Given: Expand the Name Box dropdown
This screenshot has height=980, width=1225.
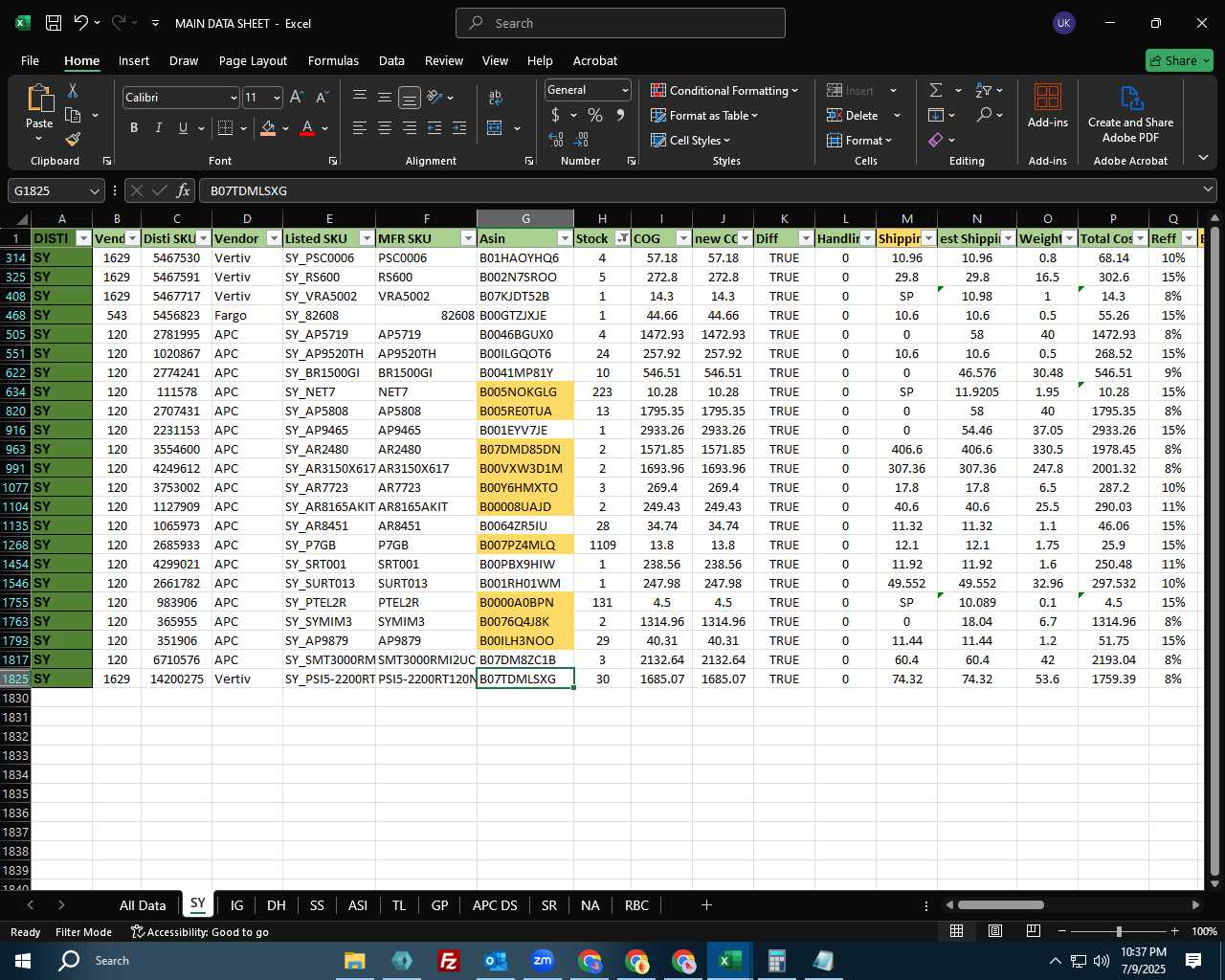Looking at the screenshot, I should [93, 190].
